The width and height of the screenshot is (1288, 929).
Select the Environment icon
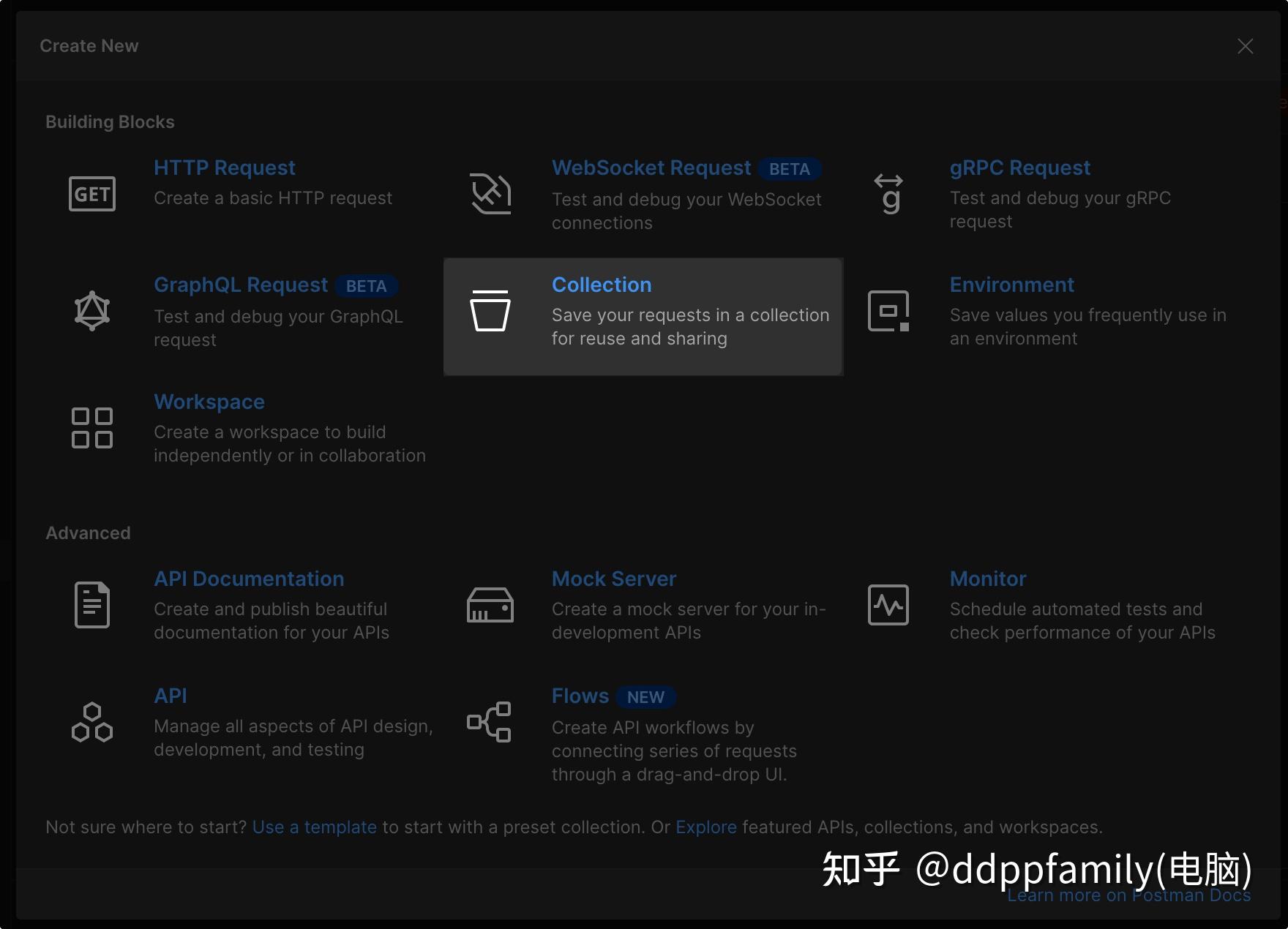[888, 309]
